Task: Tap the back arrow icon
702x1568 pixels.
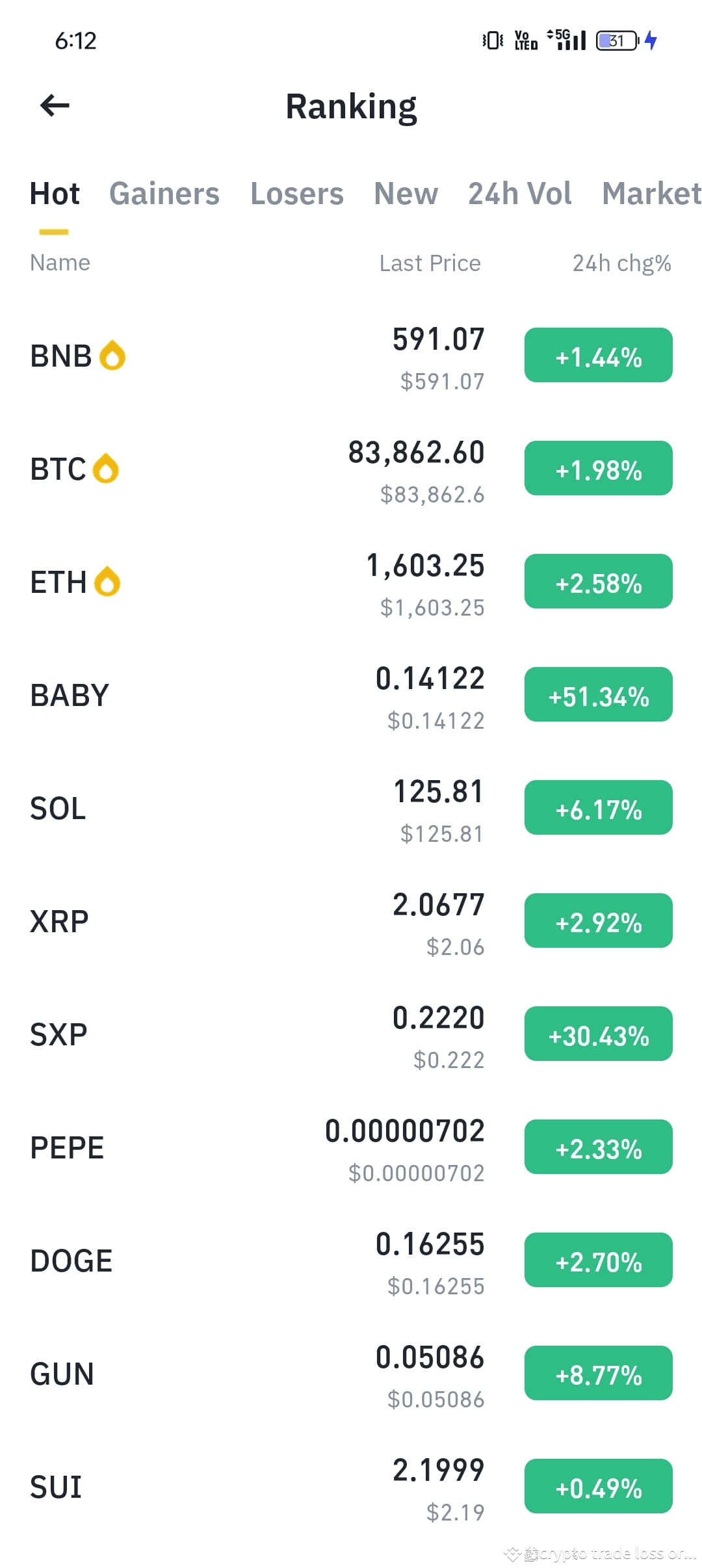Action: click(x=55, y=105)
